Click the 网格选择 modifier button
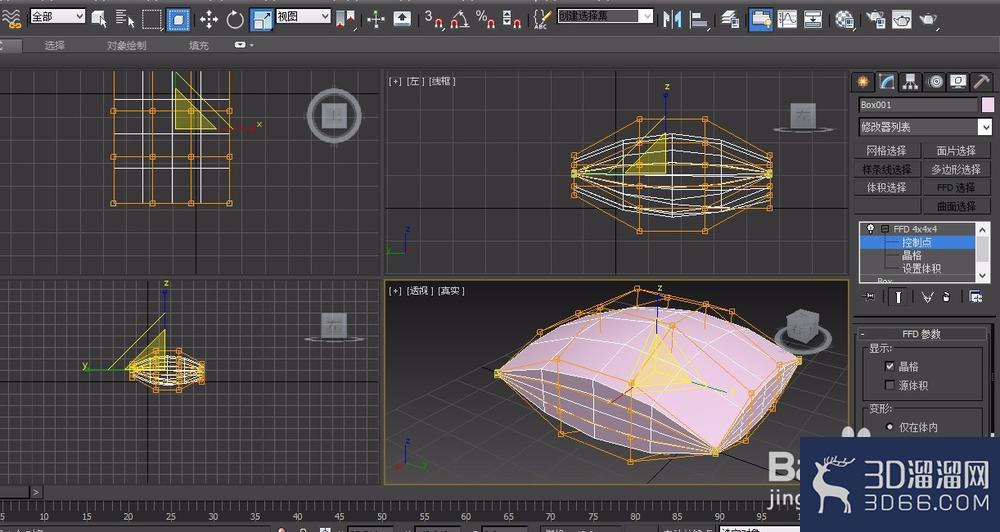This screenshot has width=1000, height=532. point(887,151)
